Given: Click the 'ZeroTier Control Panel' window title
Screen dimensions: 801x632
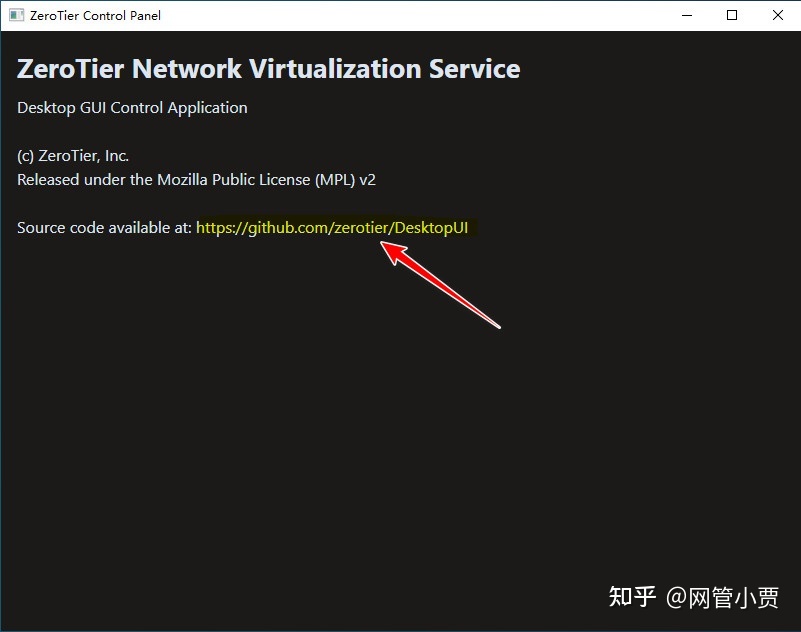Looking at the screenshot, I should click(95, 16).
